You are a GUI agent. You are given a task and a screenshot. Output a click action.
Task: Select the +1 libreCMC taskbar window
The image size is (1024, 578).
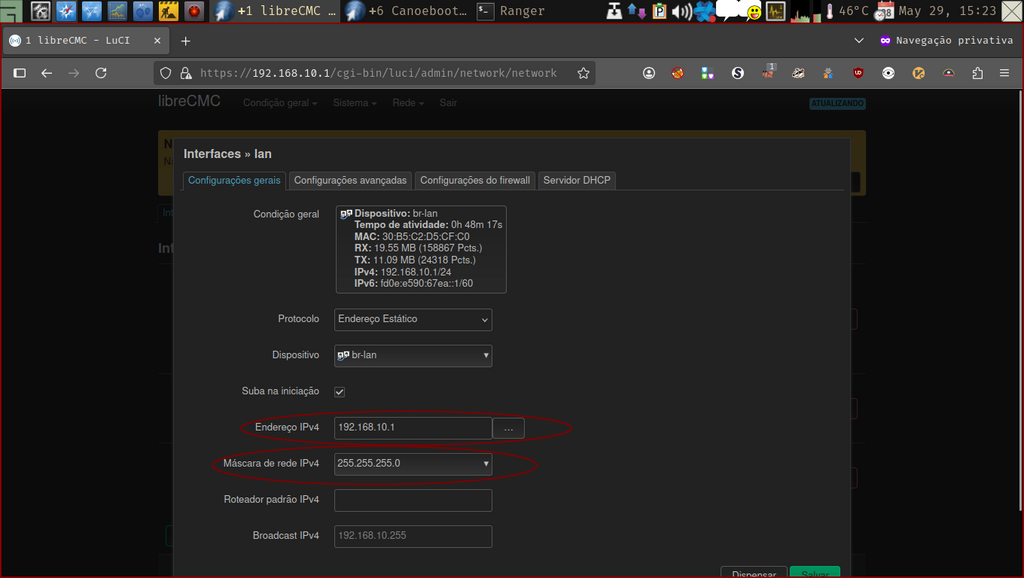coord(276,11)
